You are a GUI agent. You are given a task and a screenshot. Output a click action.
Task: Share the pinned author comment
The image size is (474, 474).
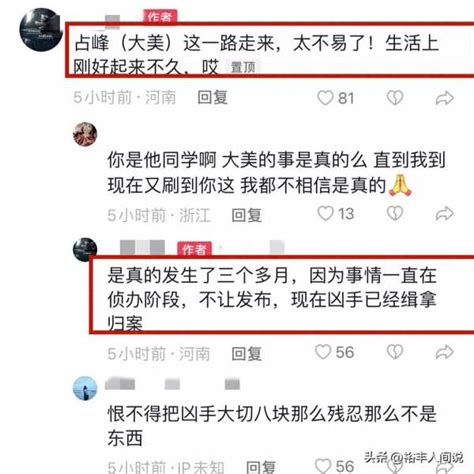(445, 98)
